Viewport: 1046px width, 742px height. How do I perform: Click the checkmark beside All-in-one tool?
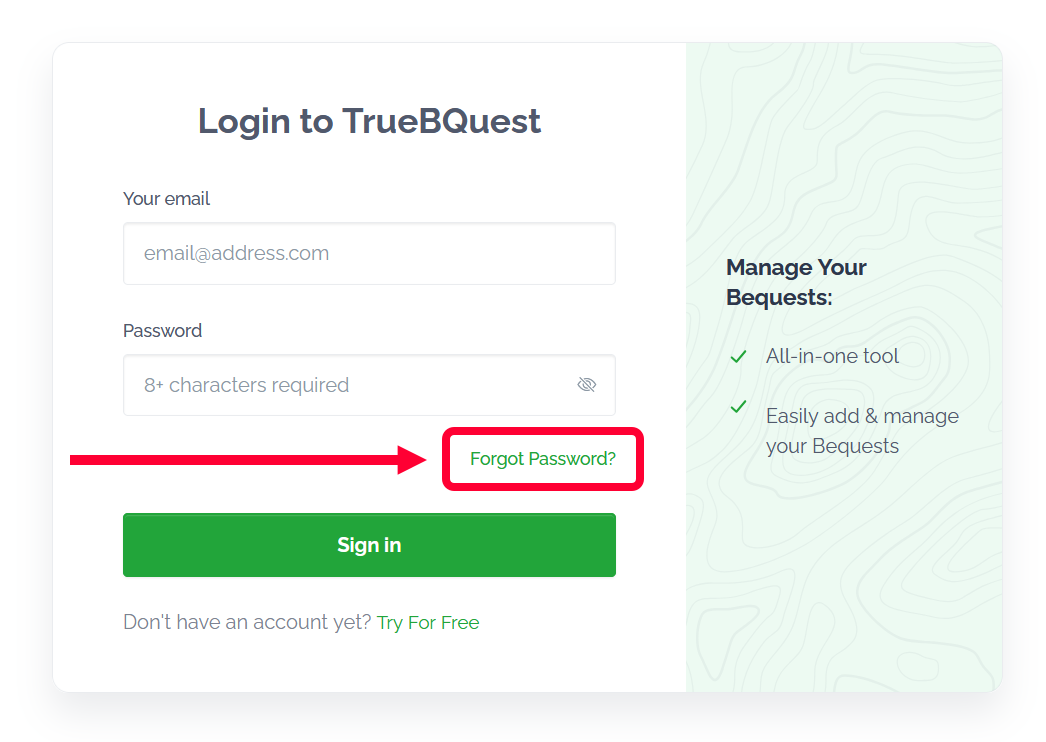coord(739,357)
